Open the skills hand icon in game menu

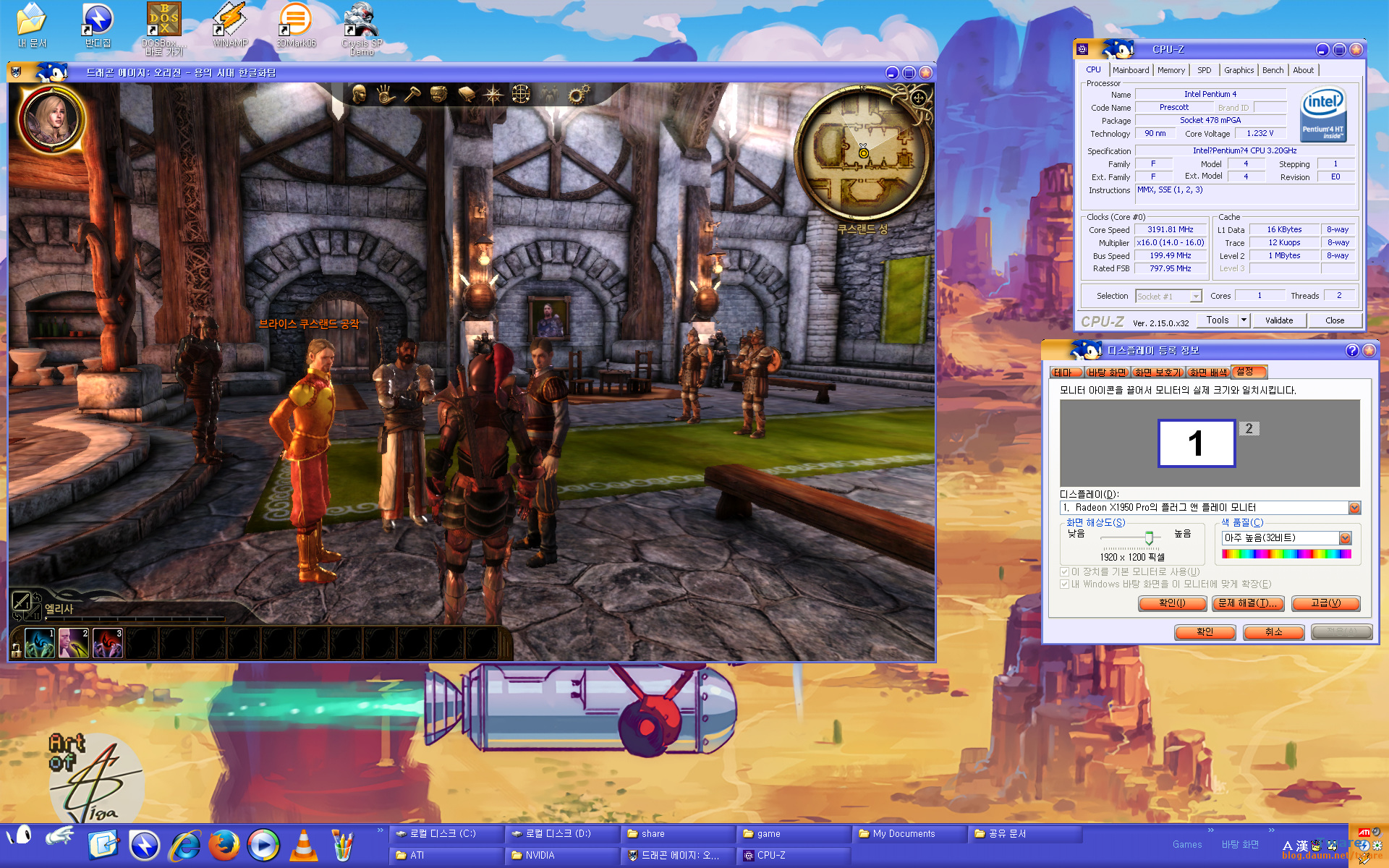click(386, 94)
